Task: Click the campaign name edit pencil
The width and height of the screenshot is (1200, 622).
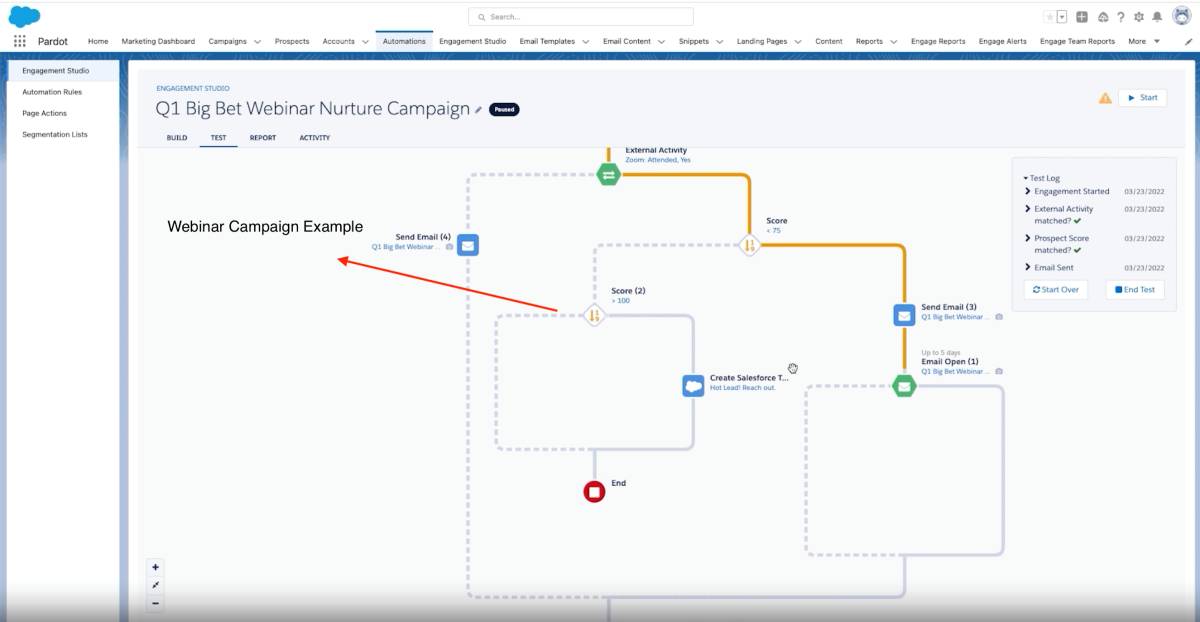Action: (x=478, y=109)
